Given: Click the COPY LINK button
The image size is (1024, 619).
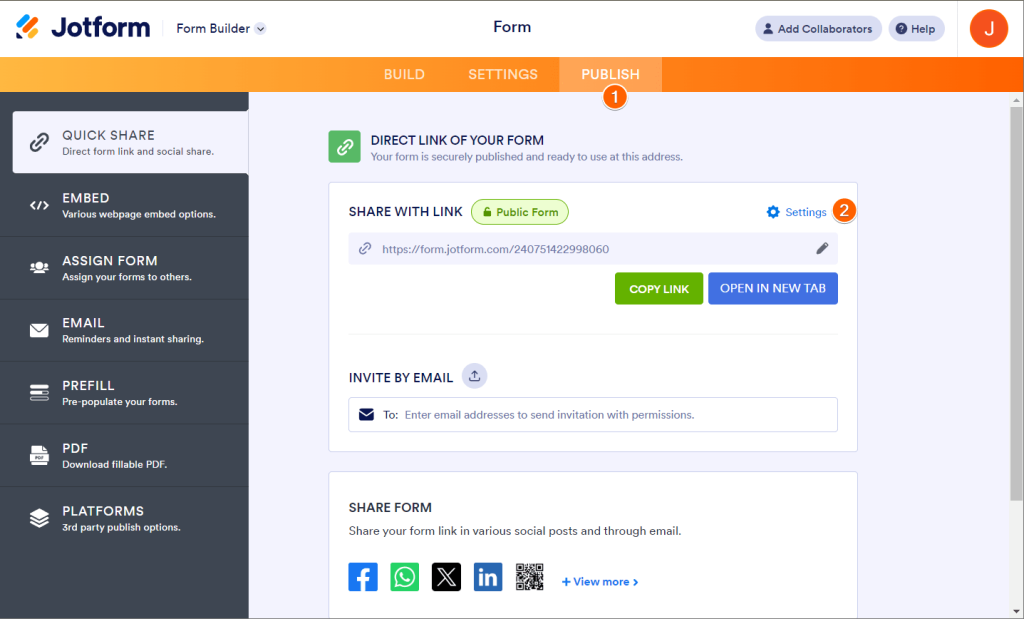Looking at the screenshot, I should [659, 289].
